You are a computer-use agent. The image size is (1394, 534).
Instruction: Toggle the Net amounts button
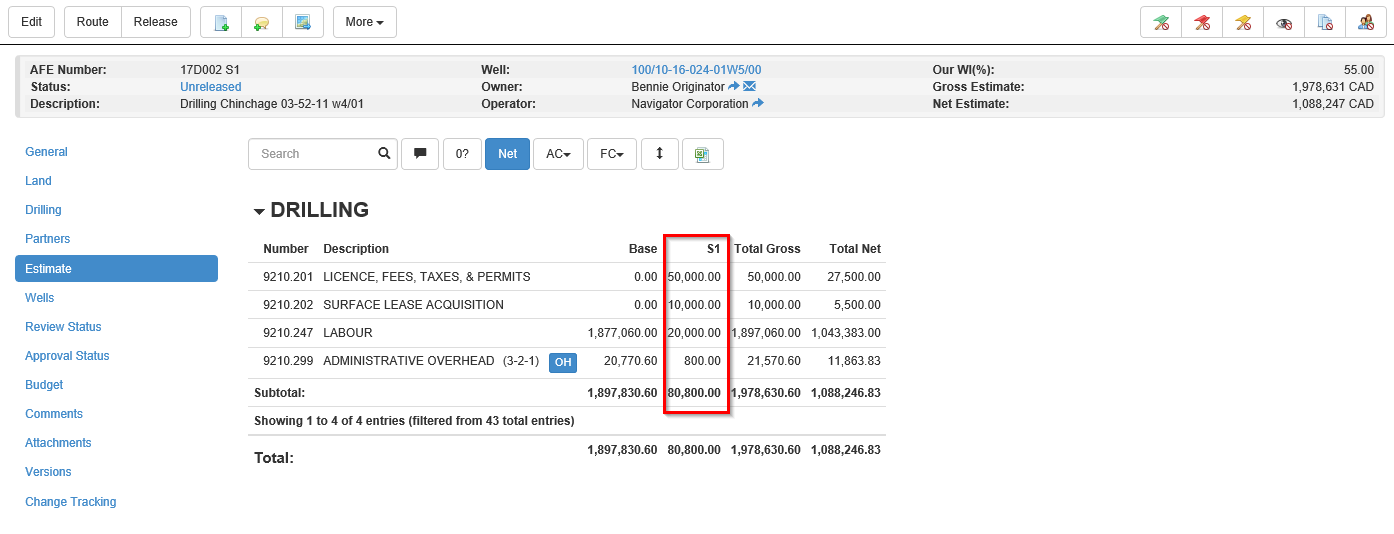click(x=507, y=154)
